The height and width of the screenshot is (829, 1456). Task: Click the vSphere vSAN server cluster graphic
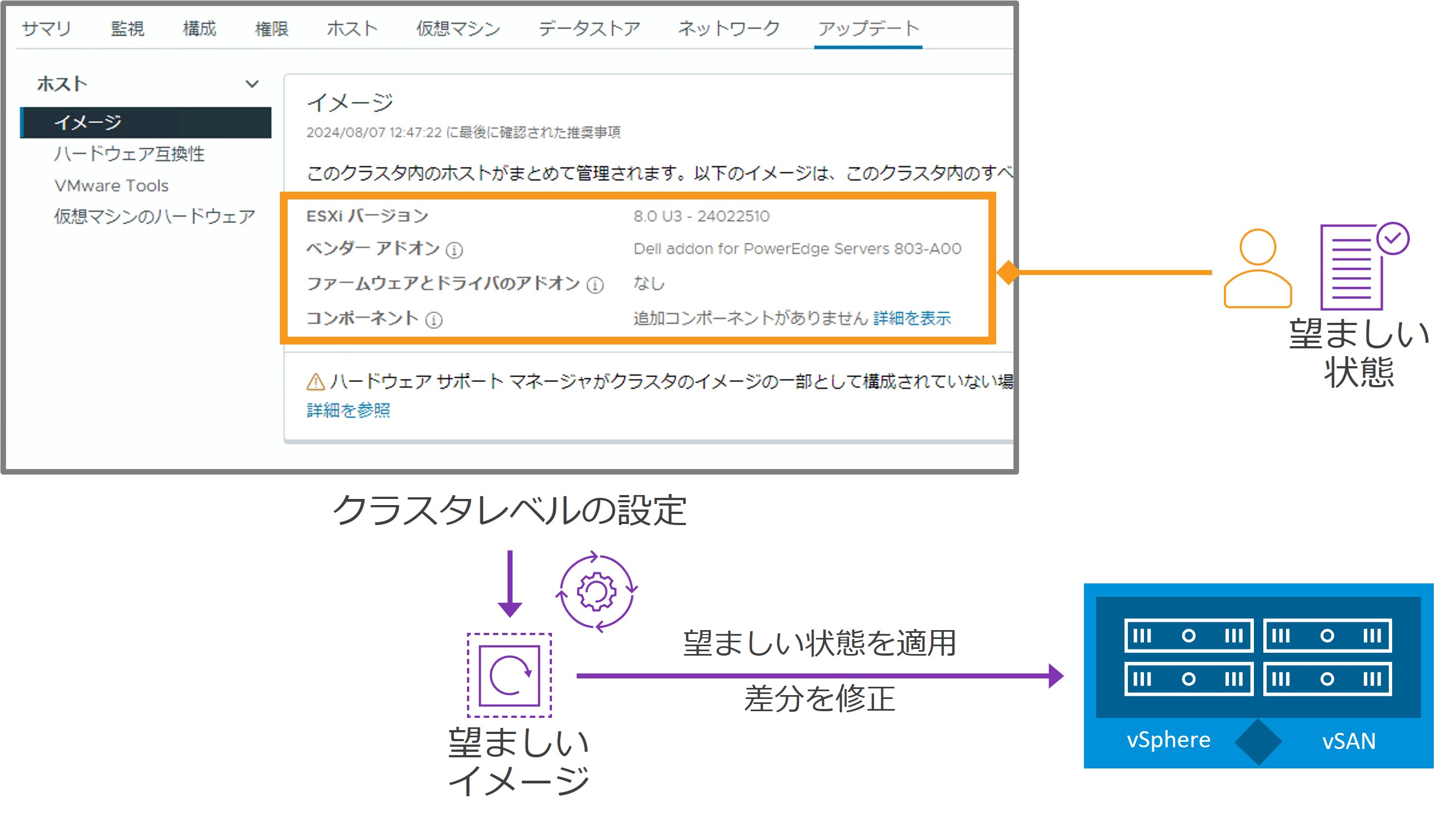coord(1257,675)
